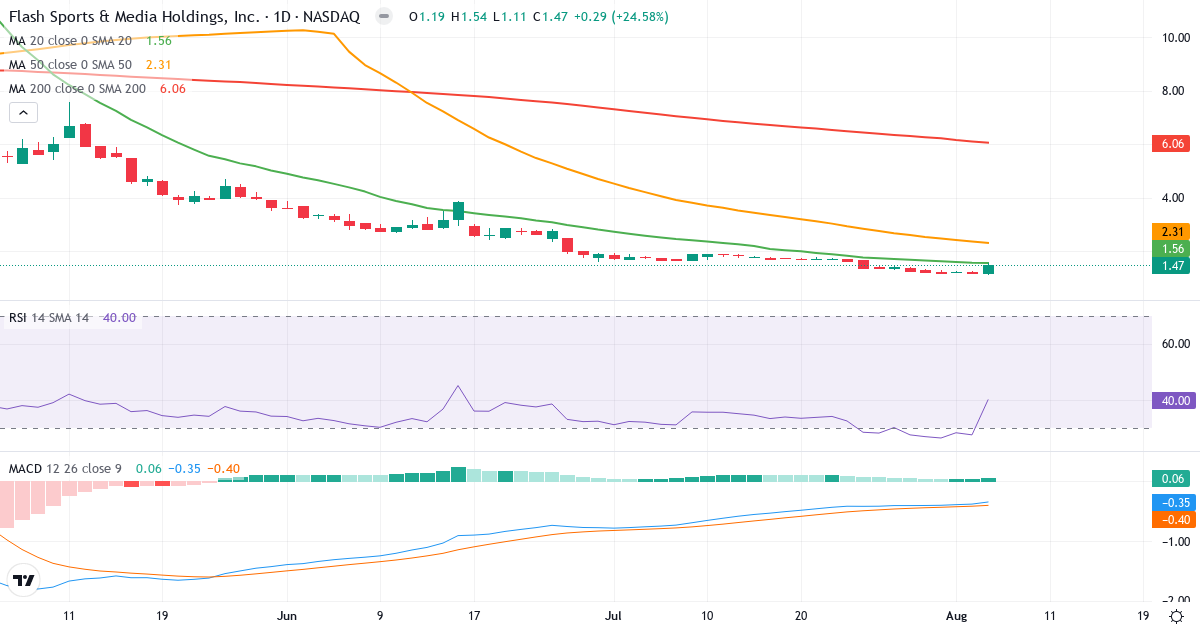The width and height of the screenshot is (1200, 630).
Task: Click the +0.29 (+24.58%) change text
Action: (x=620, y=17)
